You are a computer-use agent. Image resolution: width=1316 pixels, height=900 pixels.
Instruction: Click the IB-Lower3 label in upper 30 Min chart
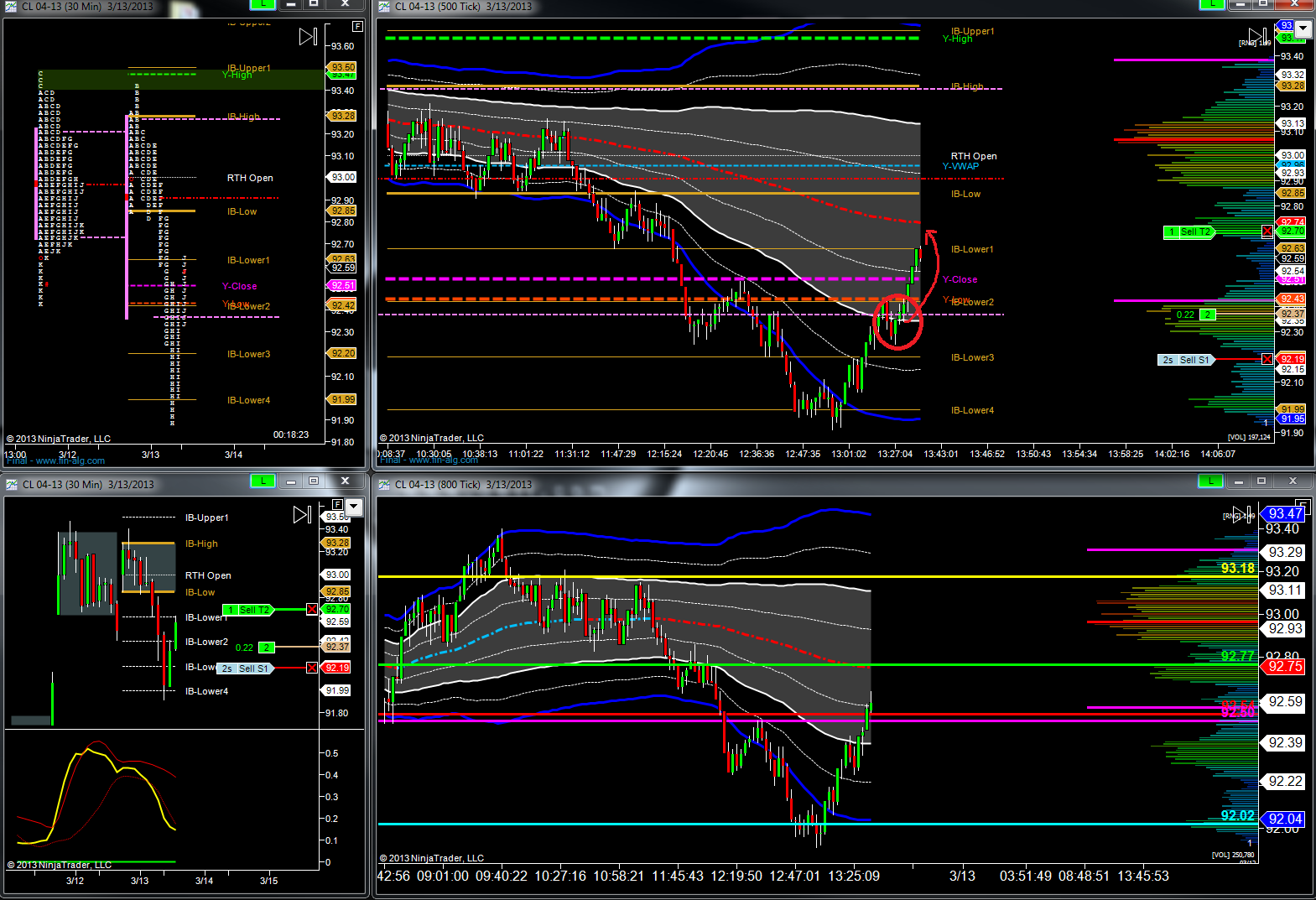[248, 354]
